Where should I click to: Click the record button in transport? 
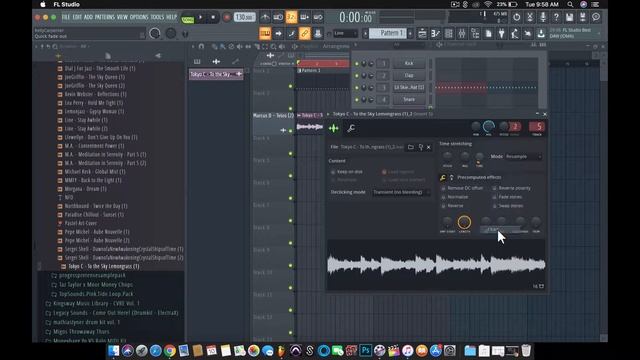point(227,18)
